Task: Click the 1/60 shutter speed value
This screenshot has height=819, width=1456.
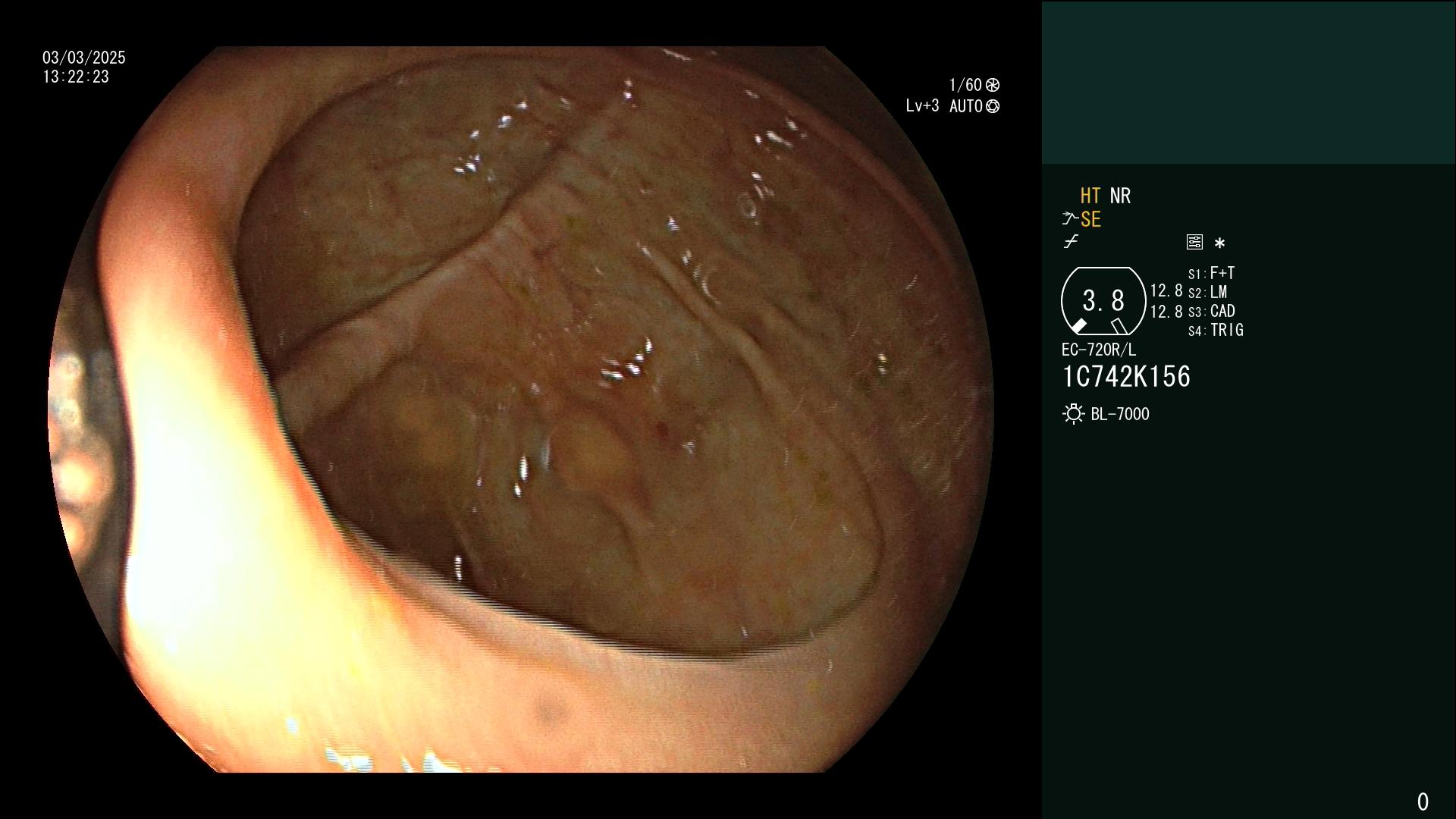Action: point(965,85)
